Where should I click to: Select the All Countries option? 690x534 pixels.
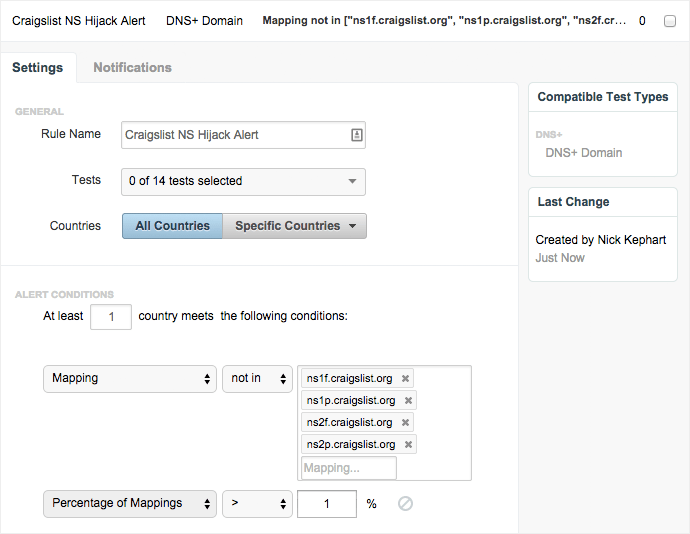tap(172, 226)
